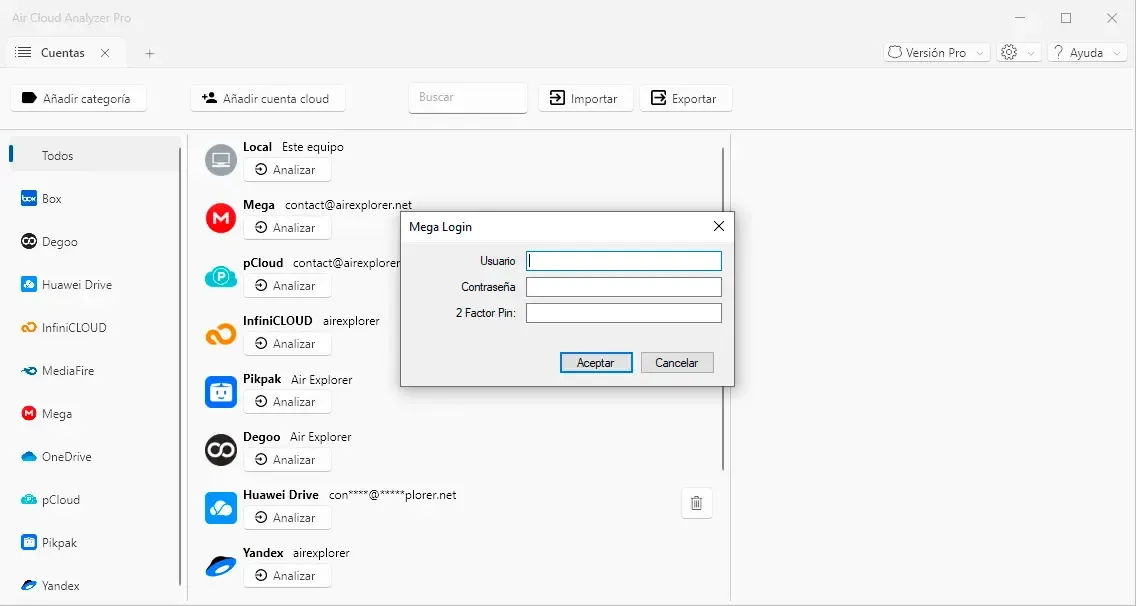This screenshot has height=606, width=1136.
Task: Click the 2 Factor Pin field
Action: (624, 313)
